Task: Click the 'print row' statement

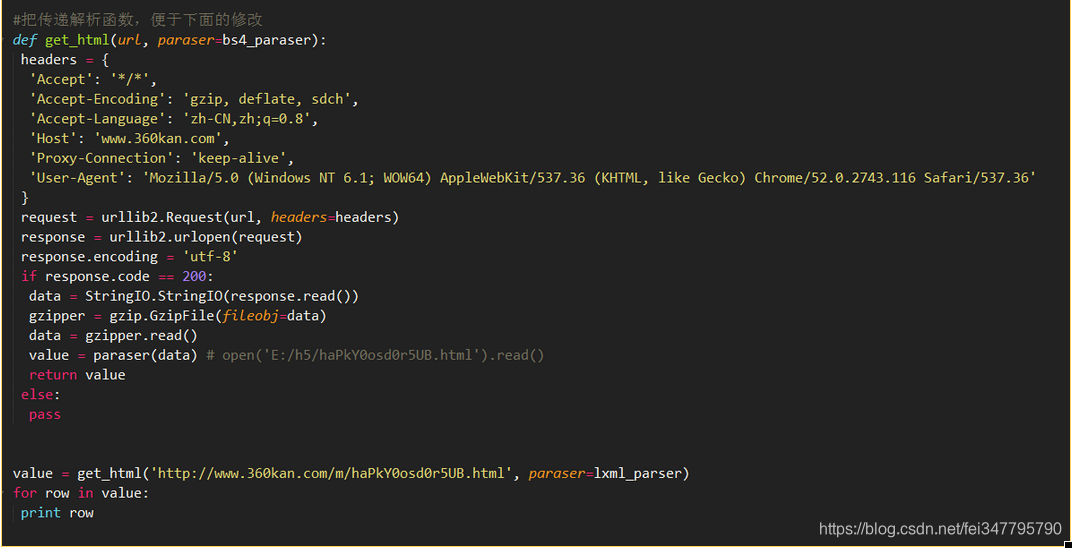Action: pos(57,513)
